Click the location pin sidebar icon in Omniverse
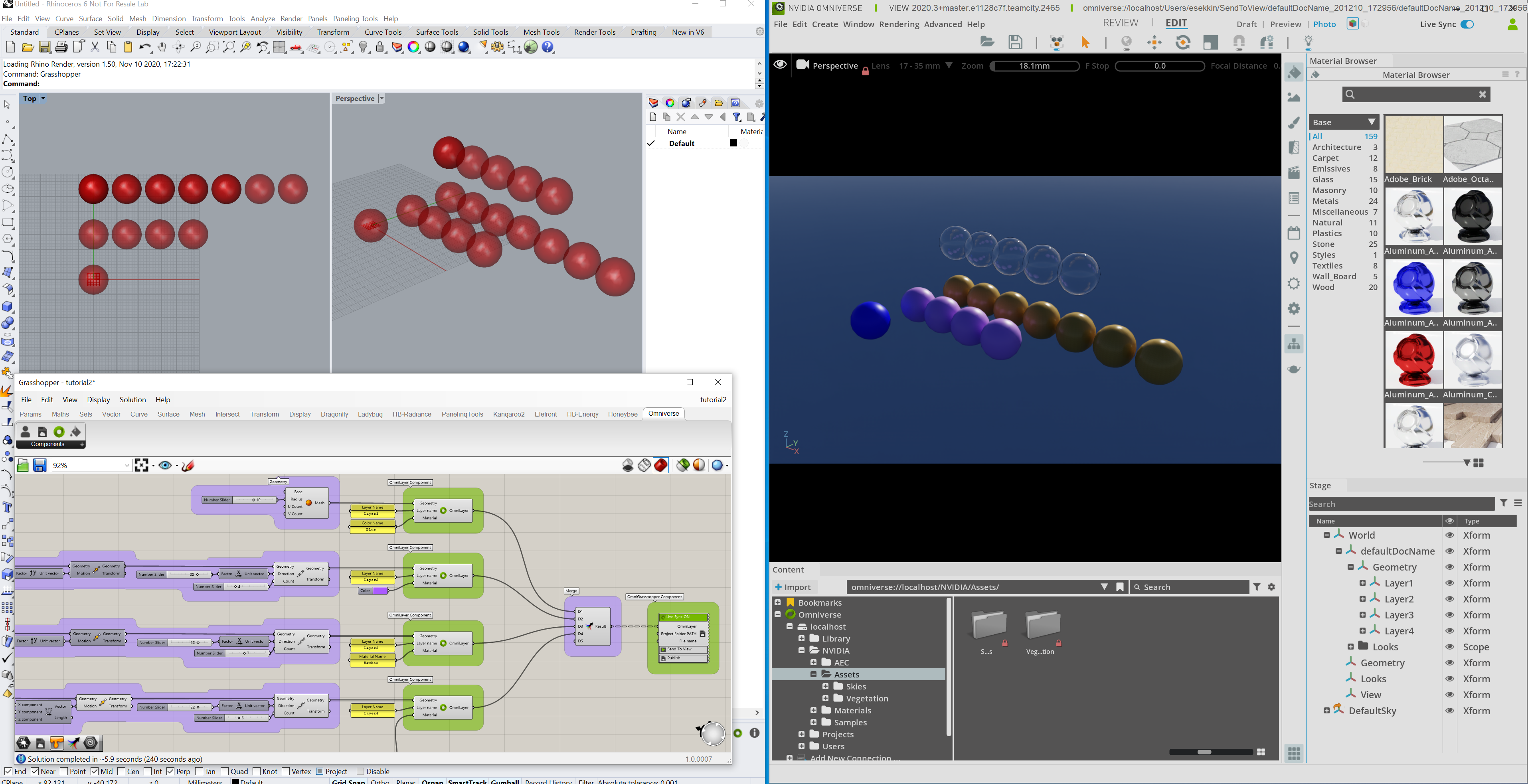1528x784 pixels. click(1294, 258)
